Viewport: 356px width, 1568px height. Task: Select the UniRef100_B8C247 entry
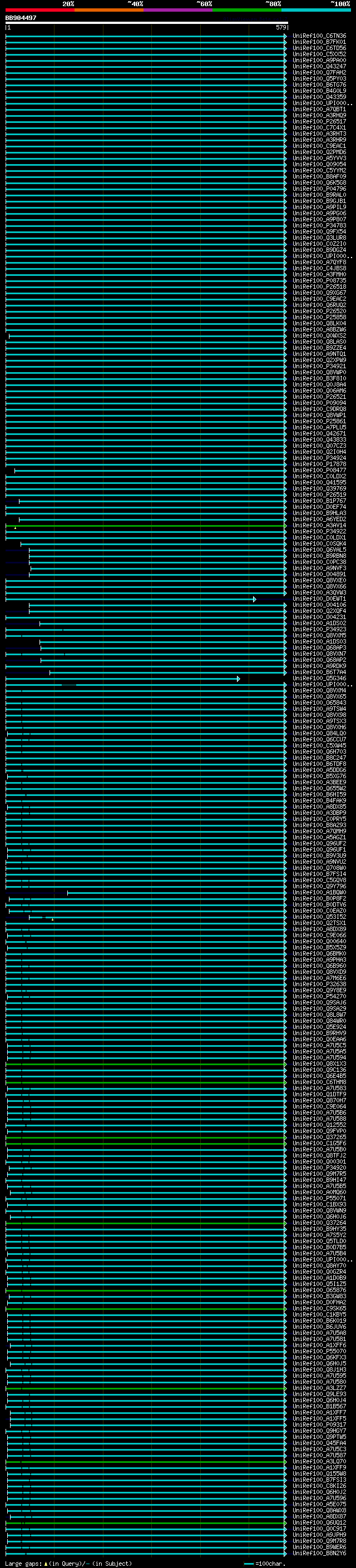tap(319, 758)
